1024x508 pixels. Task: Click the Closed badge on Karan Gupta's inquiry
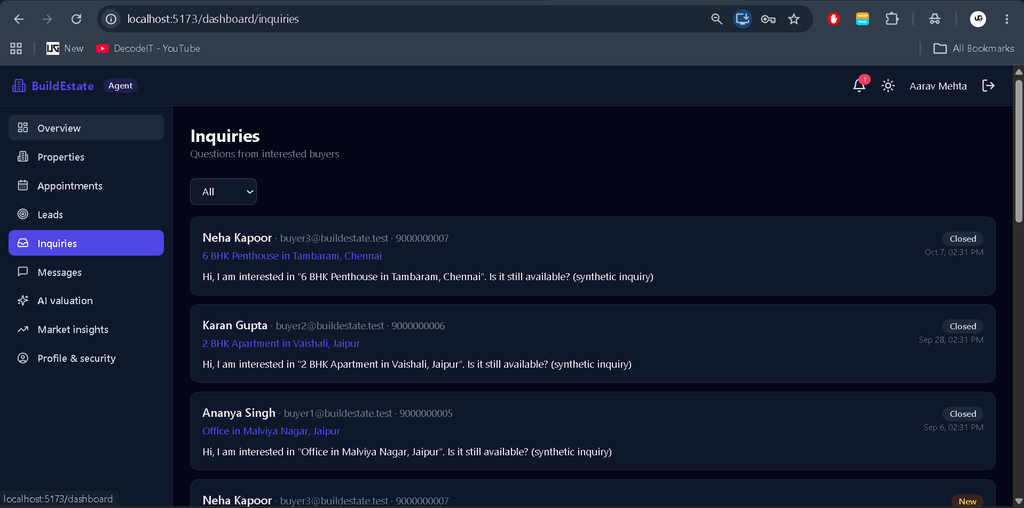(x=963, y=326)
